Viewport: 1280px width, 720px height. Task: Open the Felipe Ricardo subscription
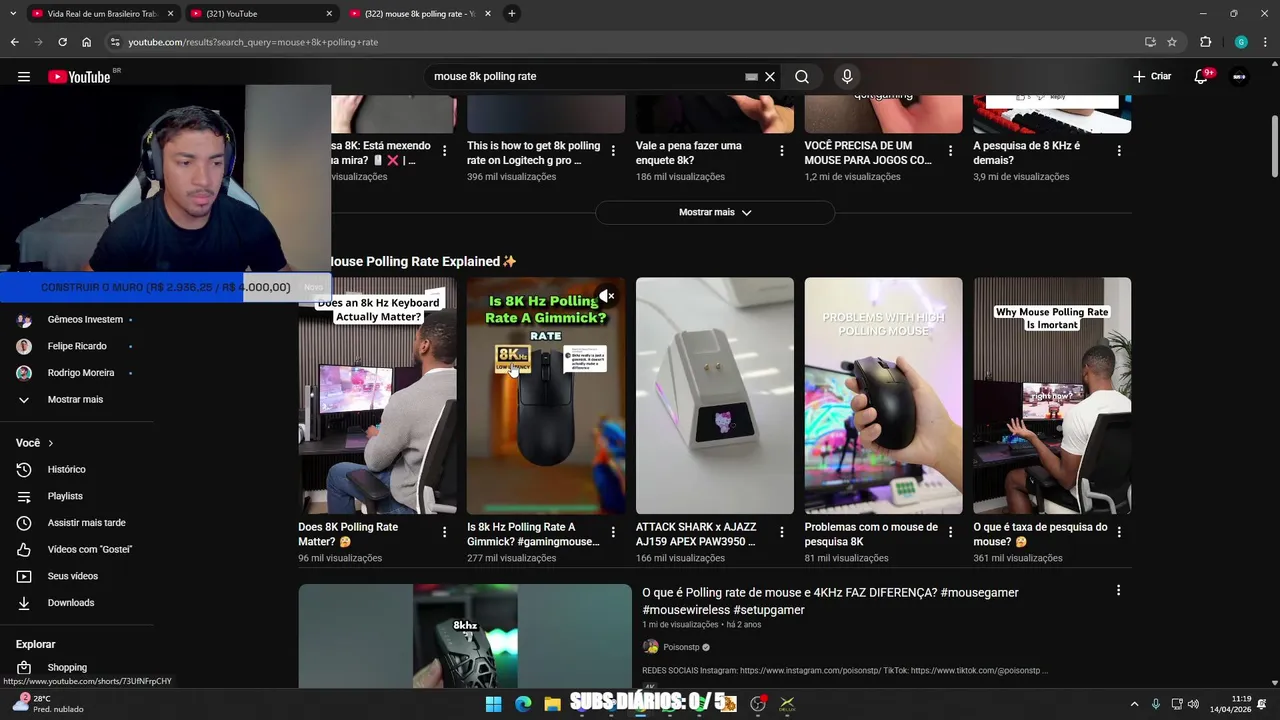tap(76, 346)
